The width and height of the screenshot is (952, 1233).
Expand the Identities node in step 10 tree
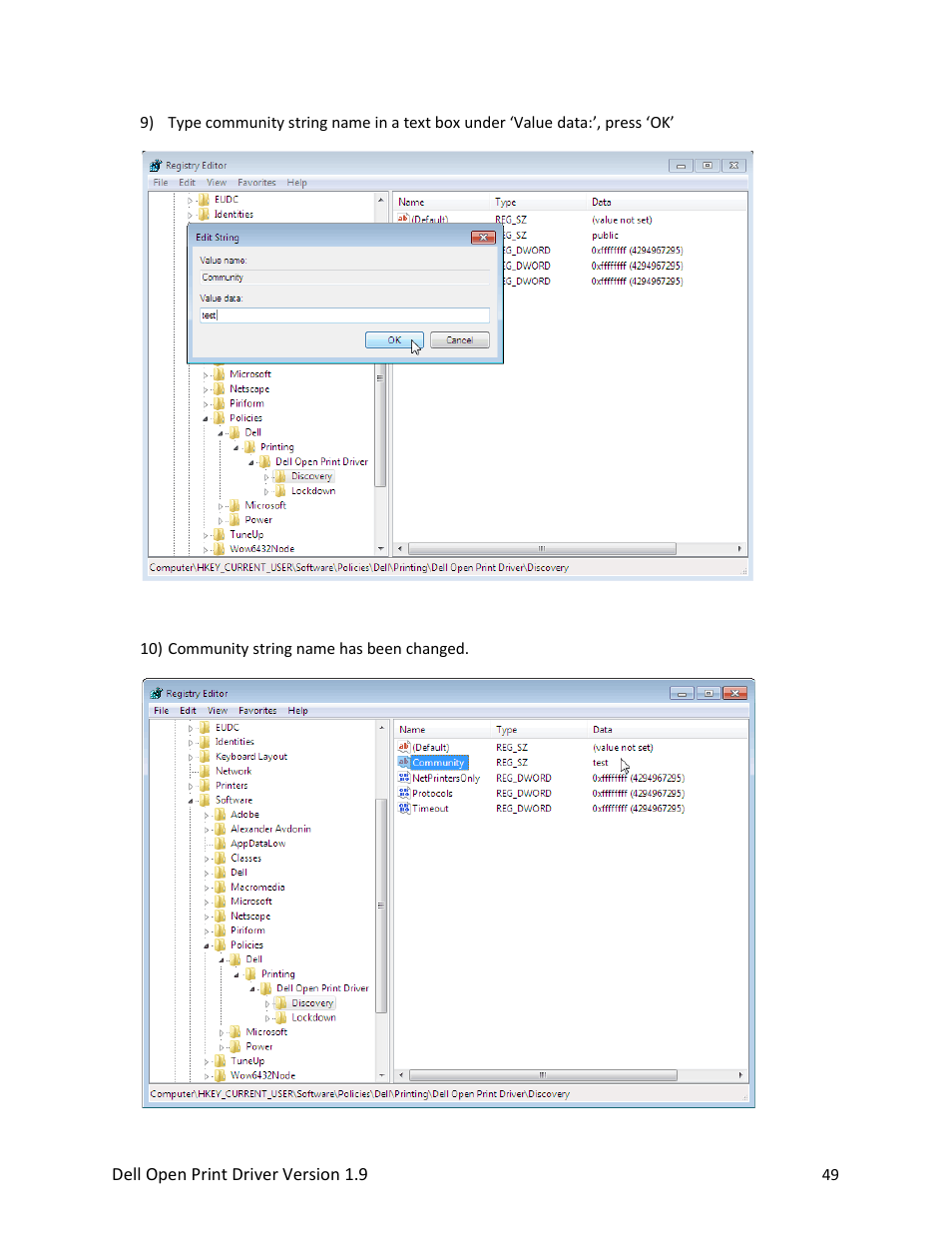[x=191, y=742]
